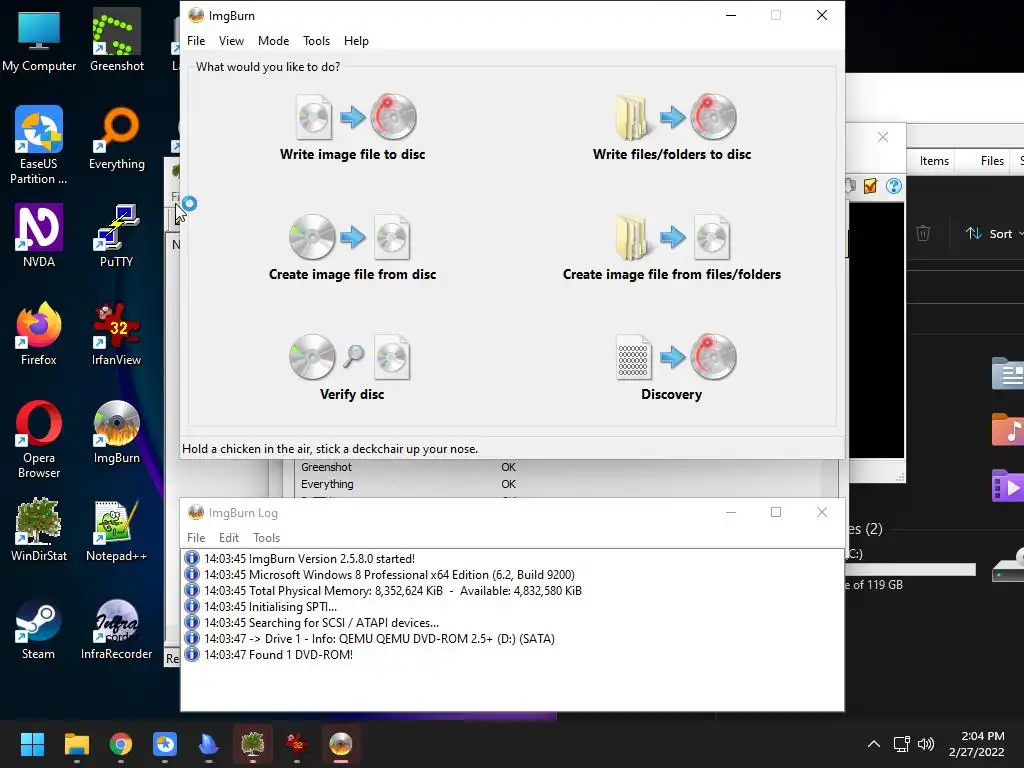Open Edit menu in ImgBurn Log window
Screen dimensions: 1024x768
[229, 537]
